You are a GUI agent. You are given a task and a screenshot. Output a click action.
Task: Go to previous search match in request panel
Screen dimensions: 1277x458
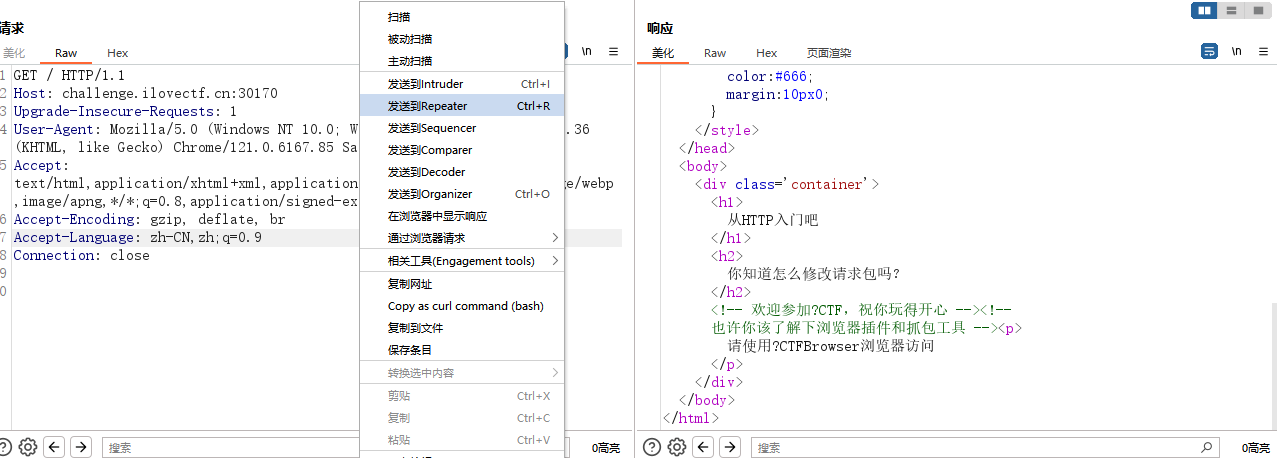coord(55,447)
